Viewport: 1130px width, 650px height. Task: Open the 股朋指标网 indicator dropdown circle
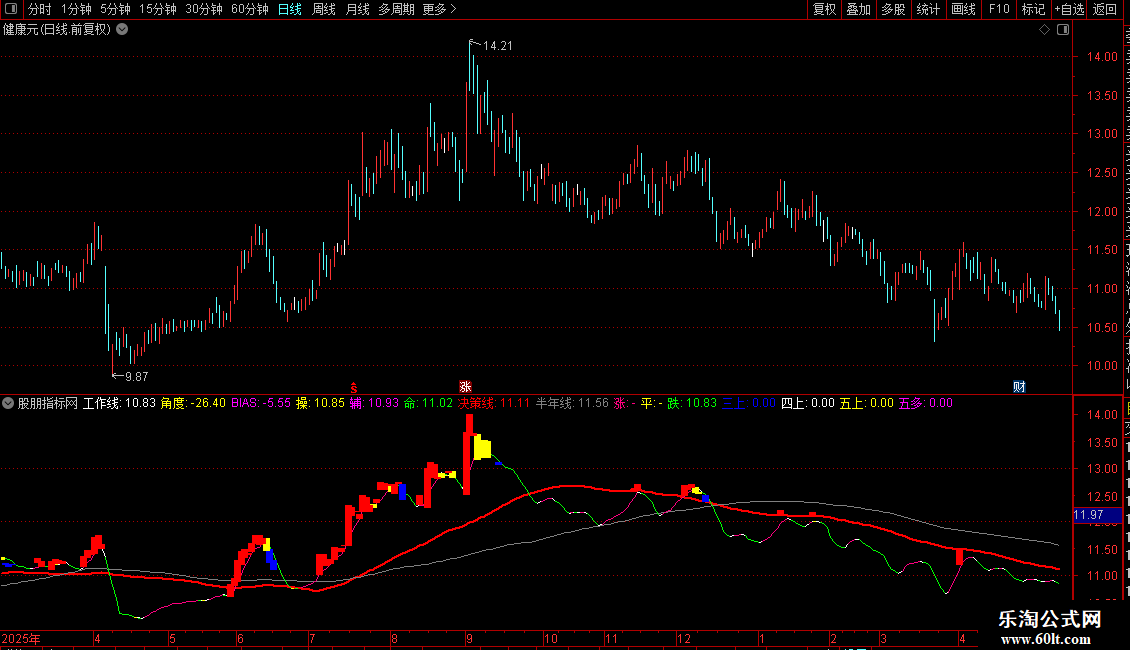[x=8, y=403]
